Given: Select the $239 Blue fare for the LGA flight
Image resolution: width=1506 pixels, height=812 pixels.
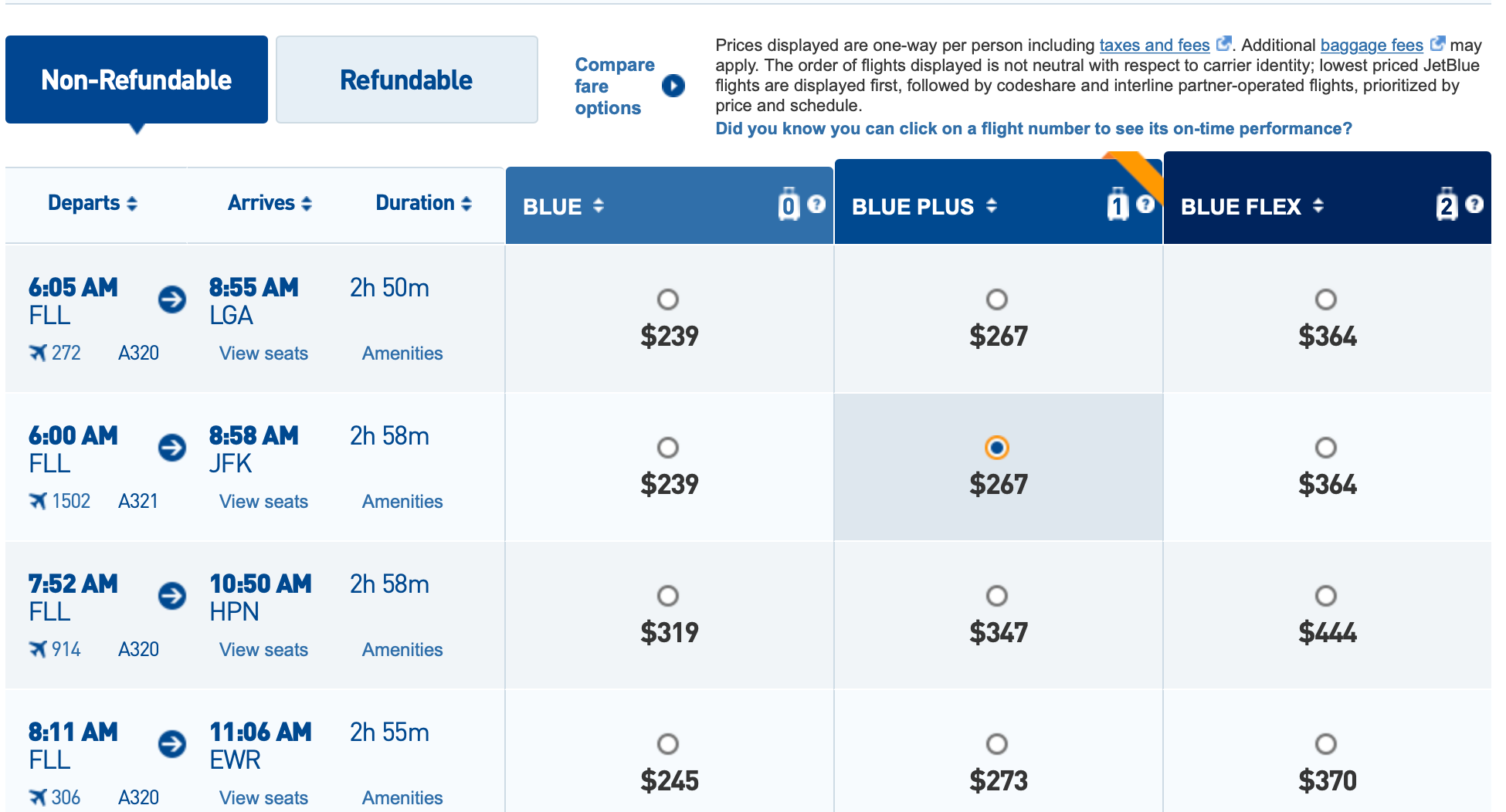Looking at the screenshot, I should pos(668,299).
